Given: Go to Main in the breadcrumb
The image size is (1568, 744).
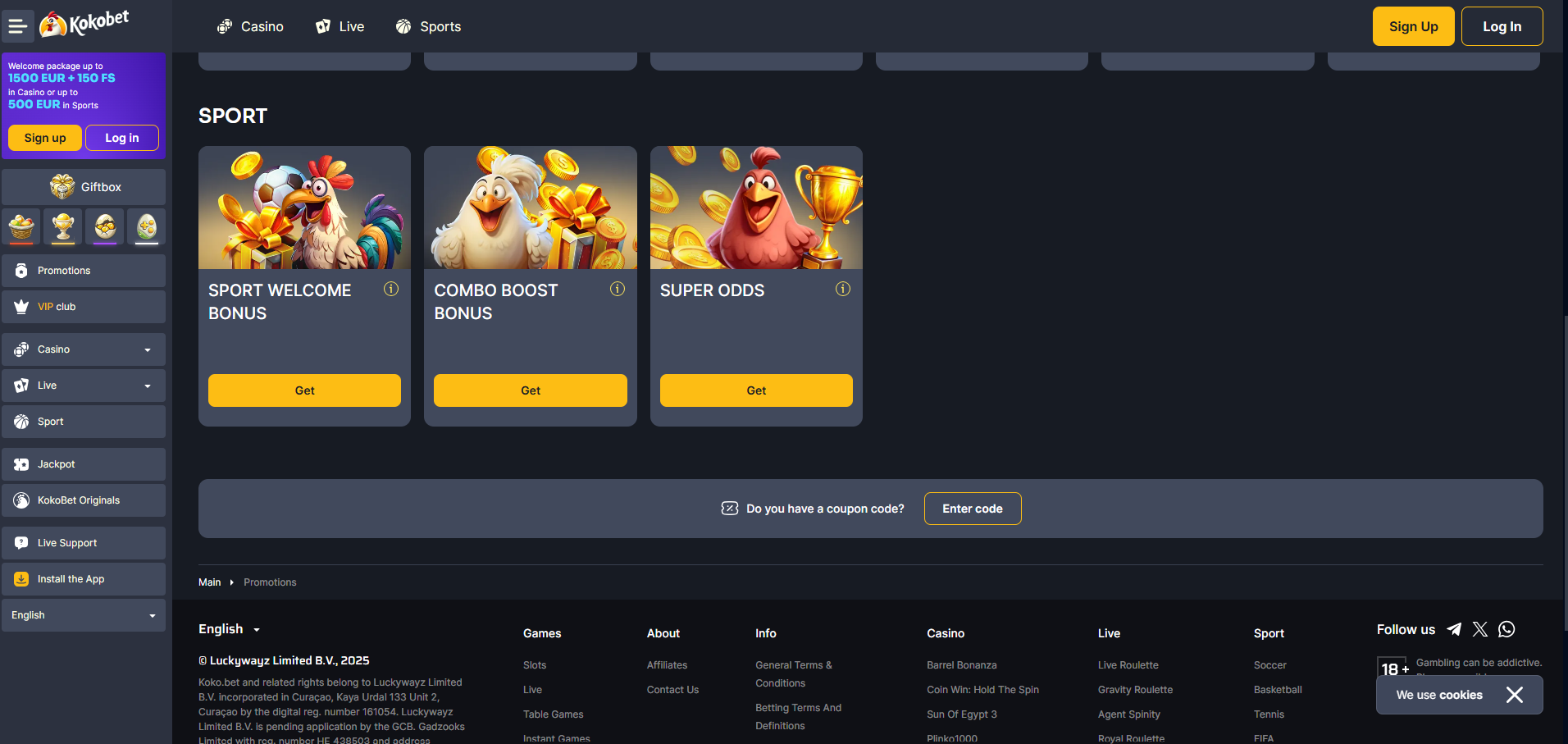Looking at the screenshot, I should 210,582.
